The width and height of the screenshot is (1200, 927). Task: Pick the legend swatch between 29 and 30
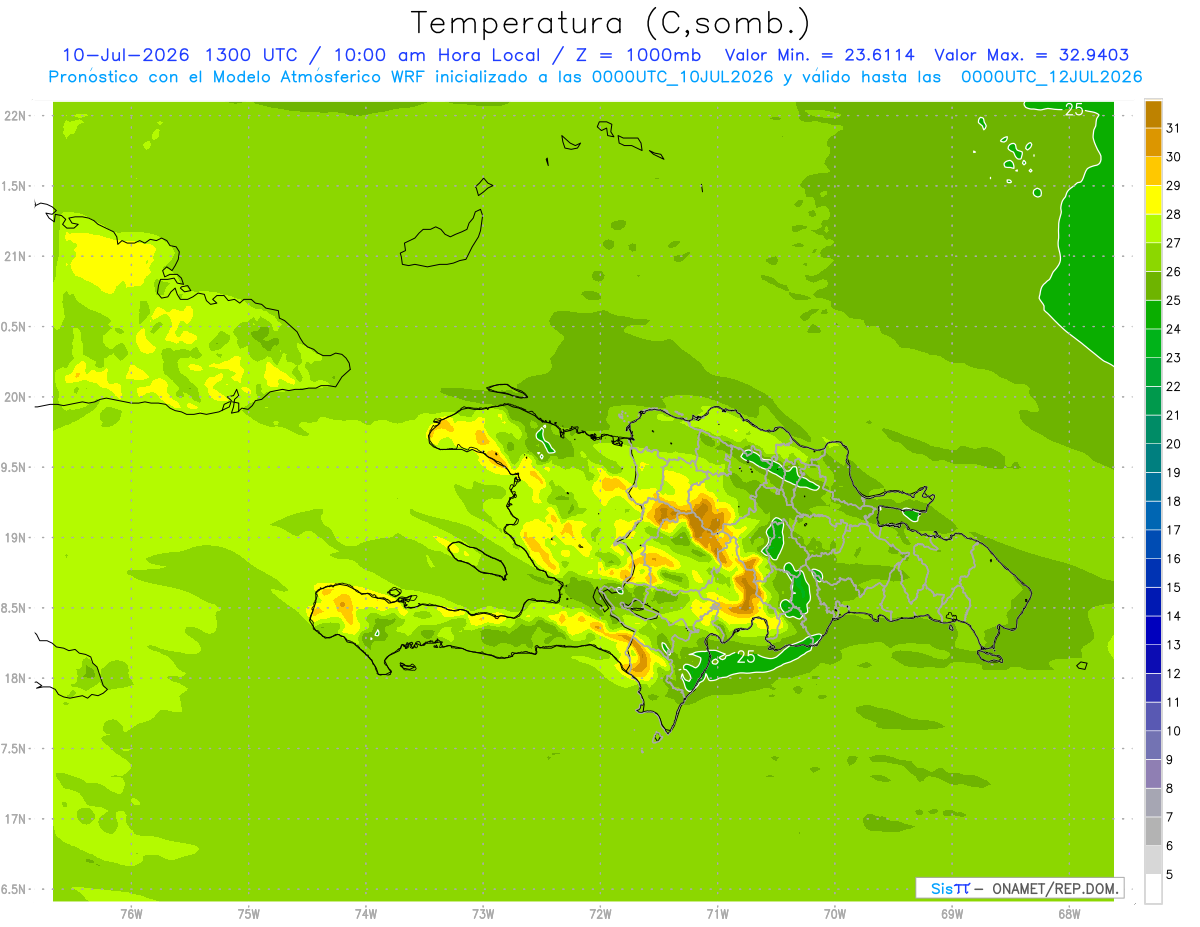click(x=1154, y=171)
